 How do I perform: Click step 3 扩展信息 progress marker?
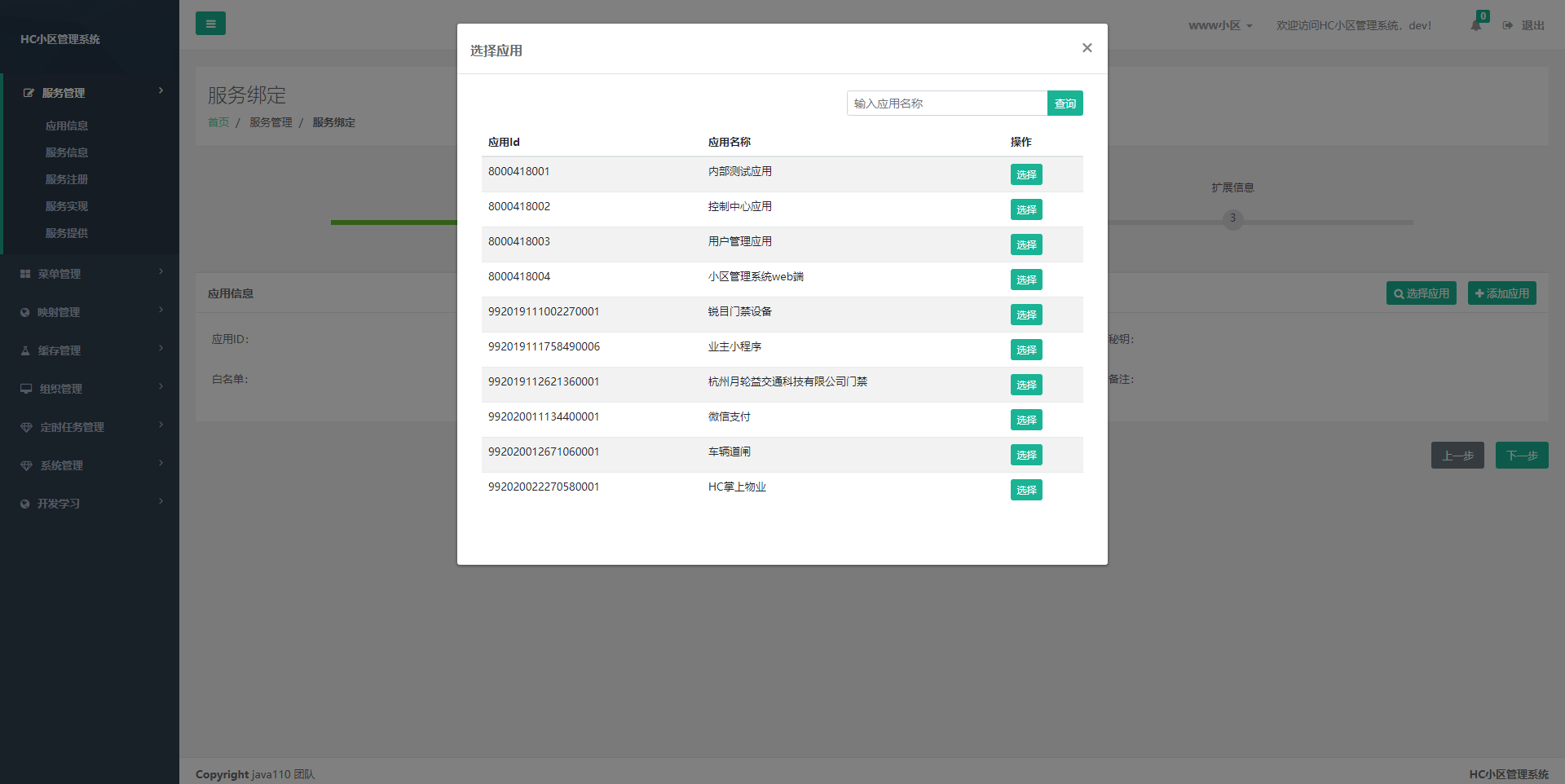(x=1232, y=218)
